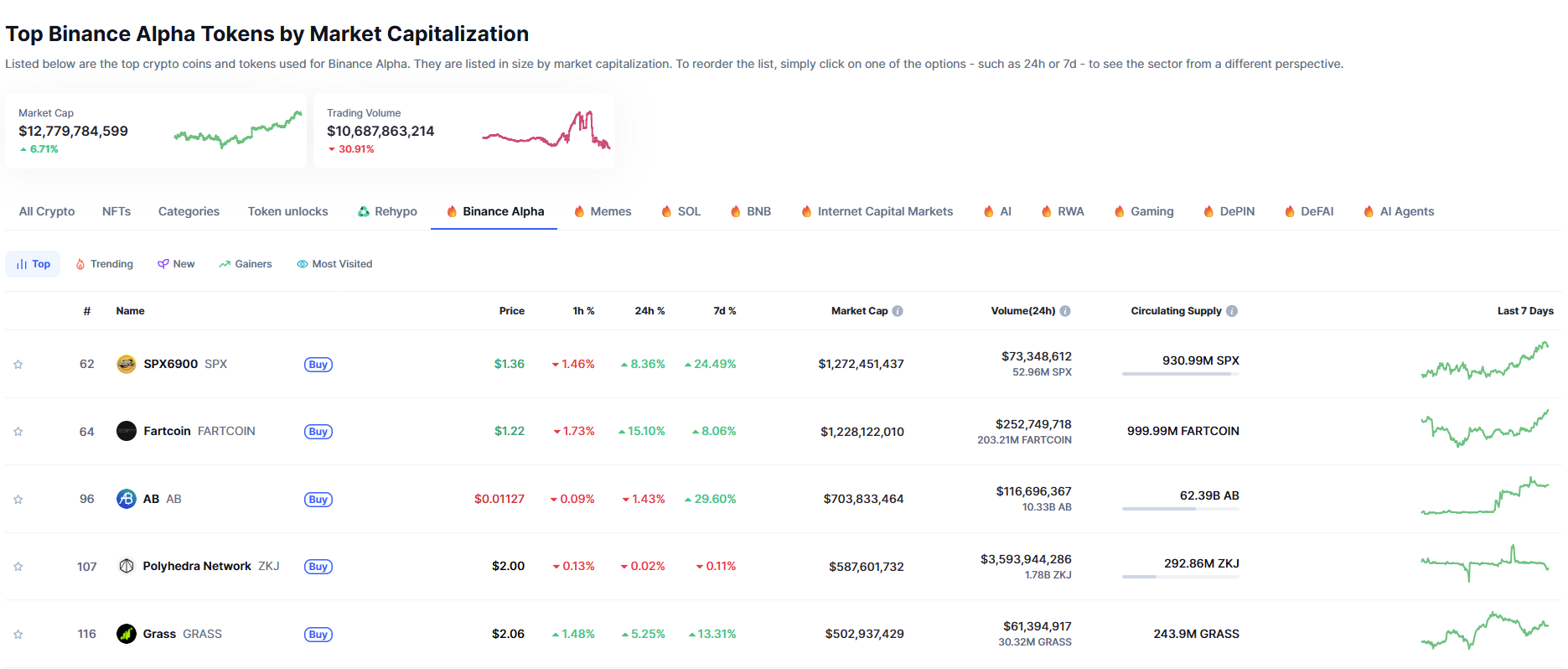Open Market Cap info tooltip icon
Image resolution: width=1568 pixels, height=669 pixels.
898,311
